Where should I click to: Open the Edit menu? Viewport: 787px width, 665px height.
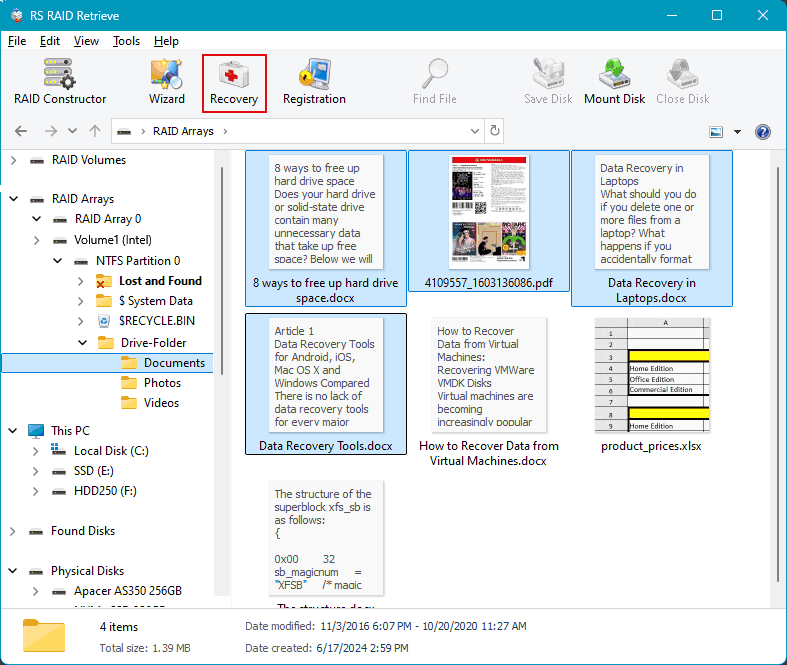click(50, 41)
